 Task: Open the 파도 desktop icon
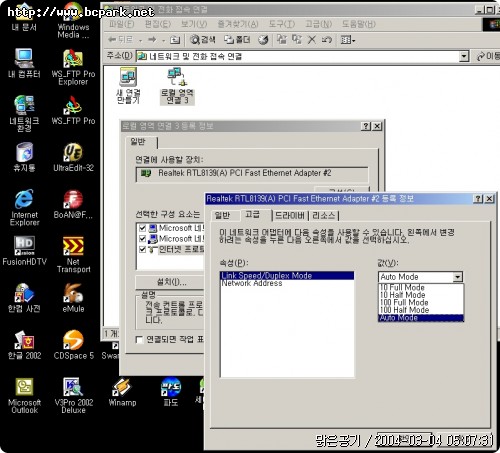(171, 392)
